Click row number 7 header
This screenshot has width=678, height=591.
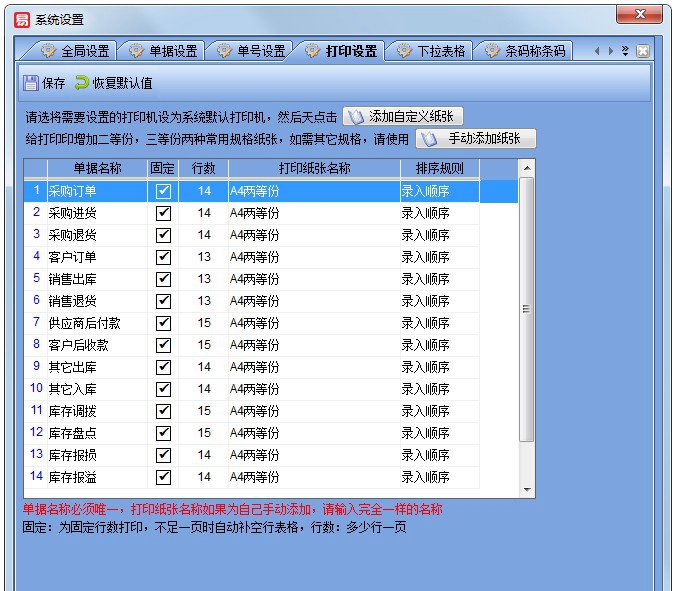[x=36, y=323]
